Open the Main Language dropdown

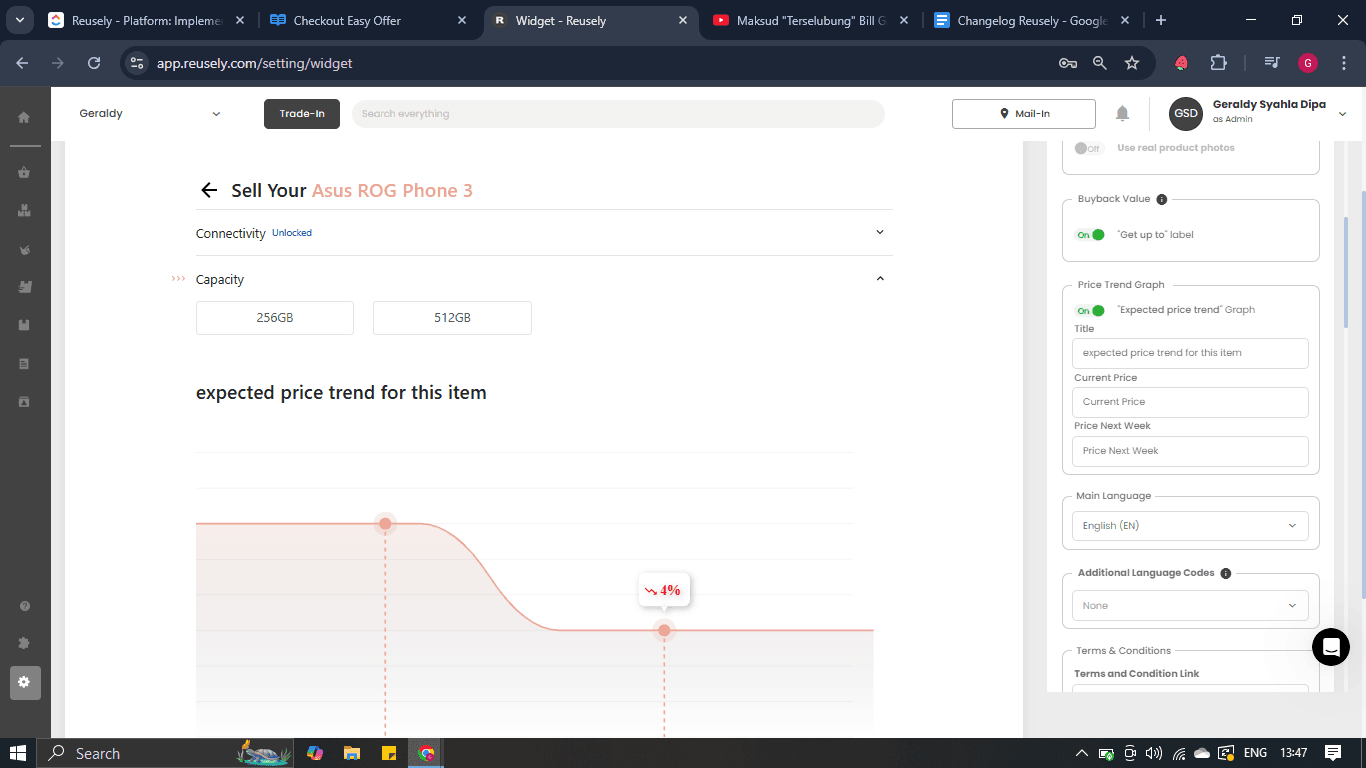[1190, 526]
